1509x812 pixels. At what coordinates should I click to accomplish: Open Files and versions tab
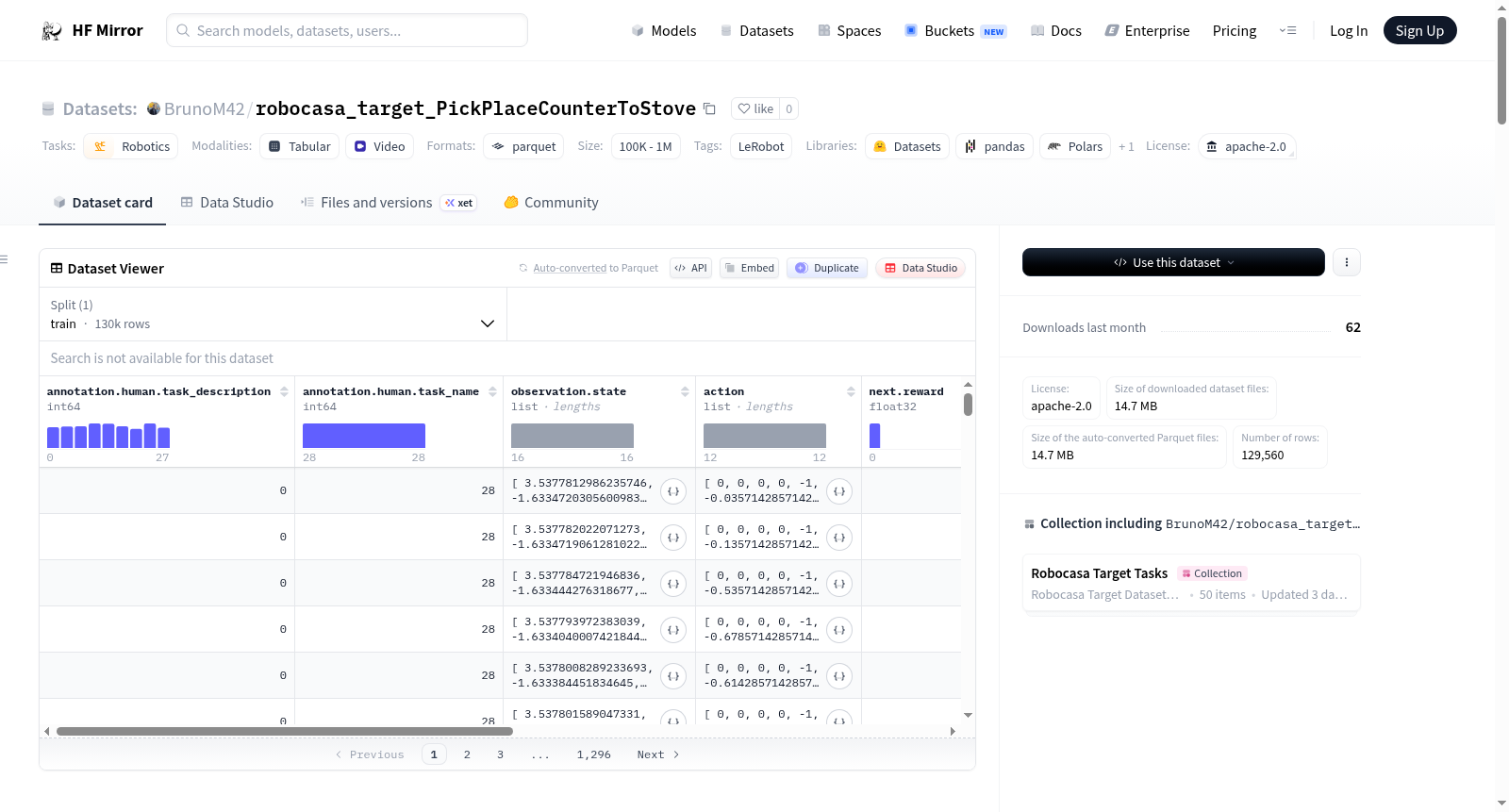coord(388,203)
